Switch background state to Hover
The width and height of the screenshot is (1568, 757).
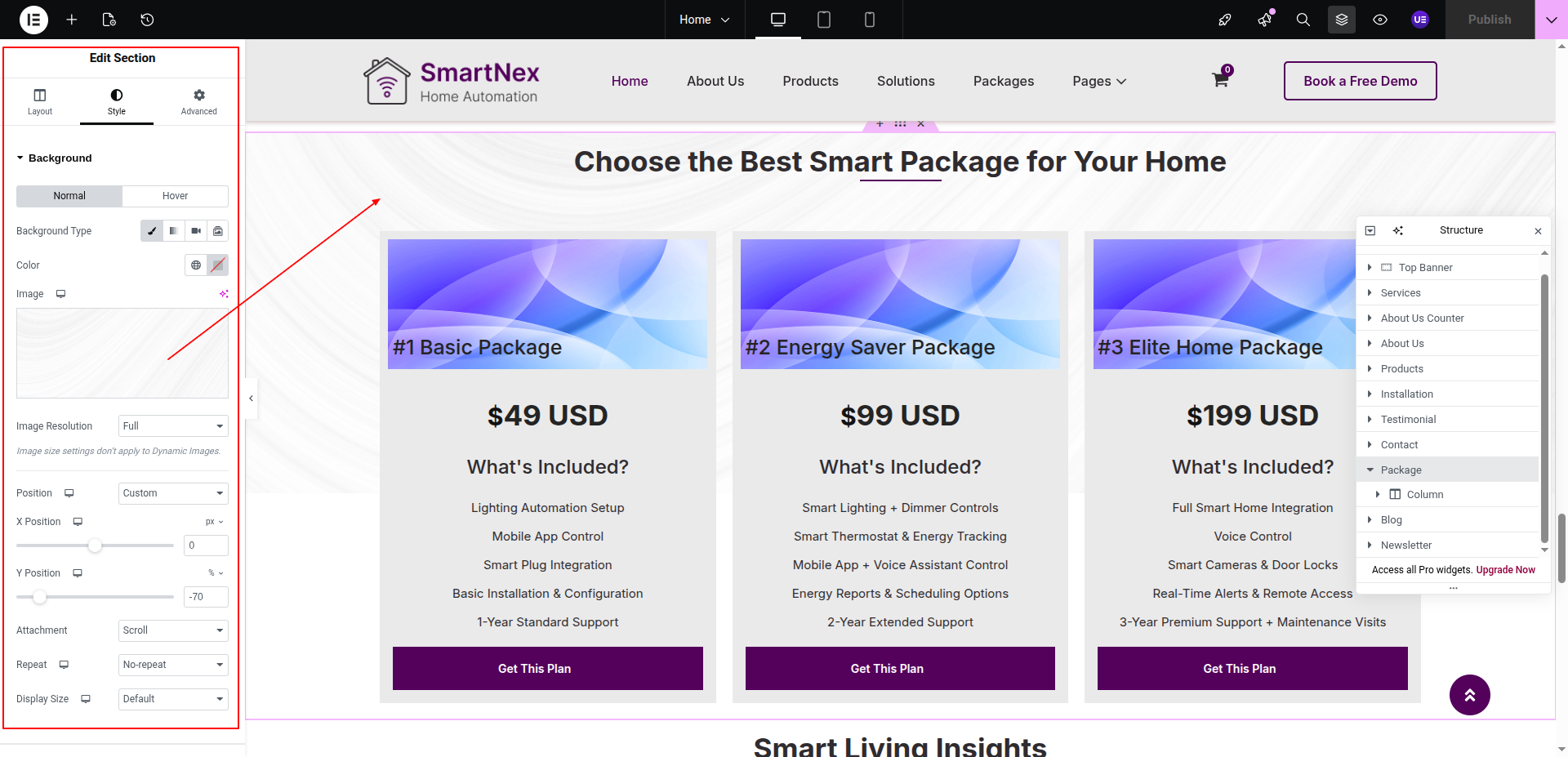[x=175, y=196]
